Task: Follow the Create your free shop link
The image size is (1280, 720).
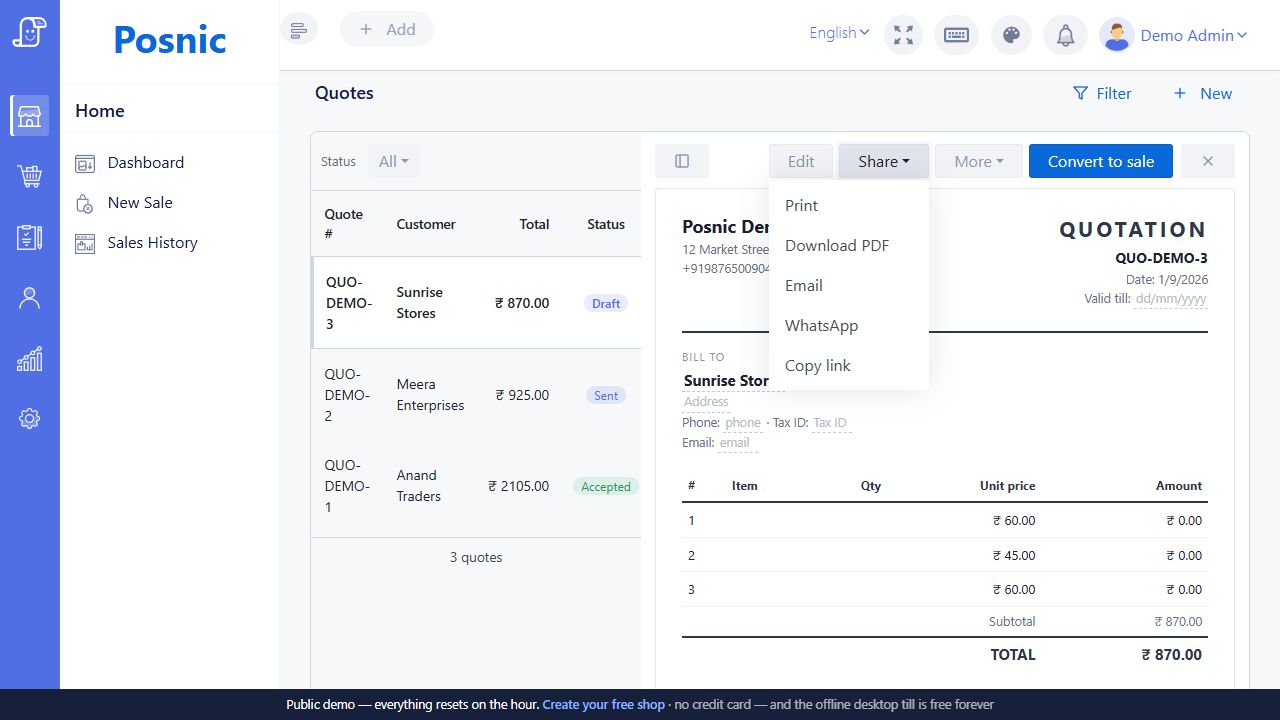Action: point(603,704)
